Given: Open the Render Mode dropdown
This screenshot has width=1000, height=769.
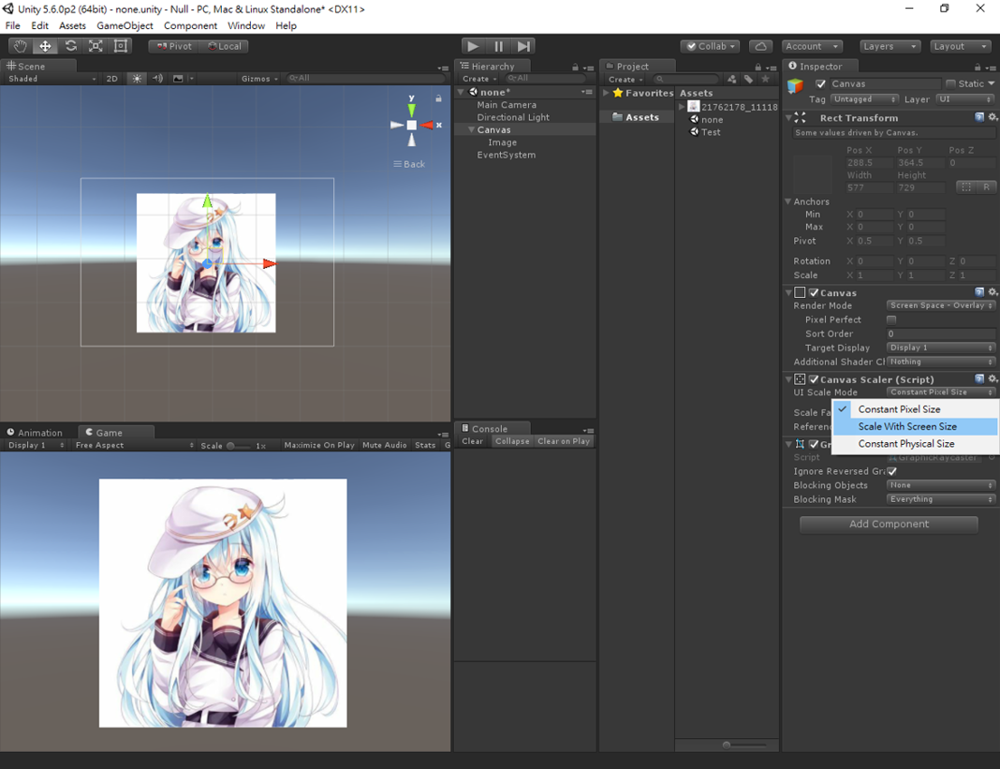Looking at the screenshot, I should (938, 305).
